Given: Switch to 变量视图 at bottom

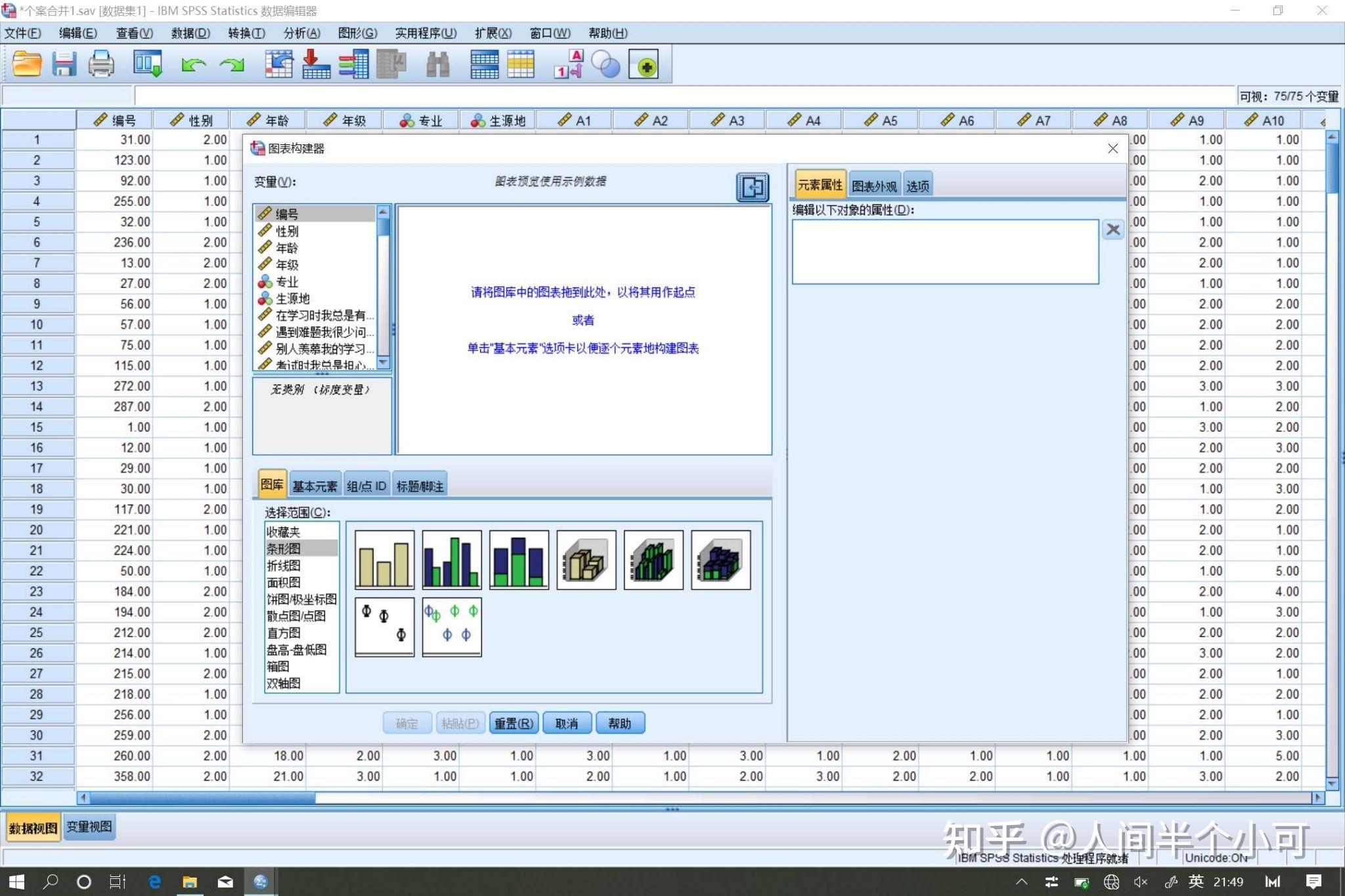Looking at the screenshot, I should click(x=89, y=827).
